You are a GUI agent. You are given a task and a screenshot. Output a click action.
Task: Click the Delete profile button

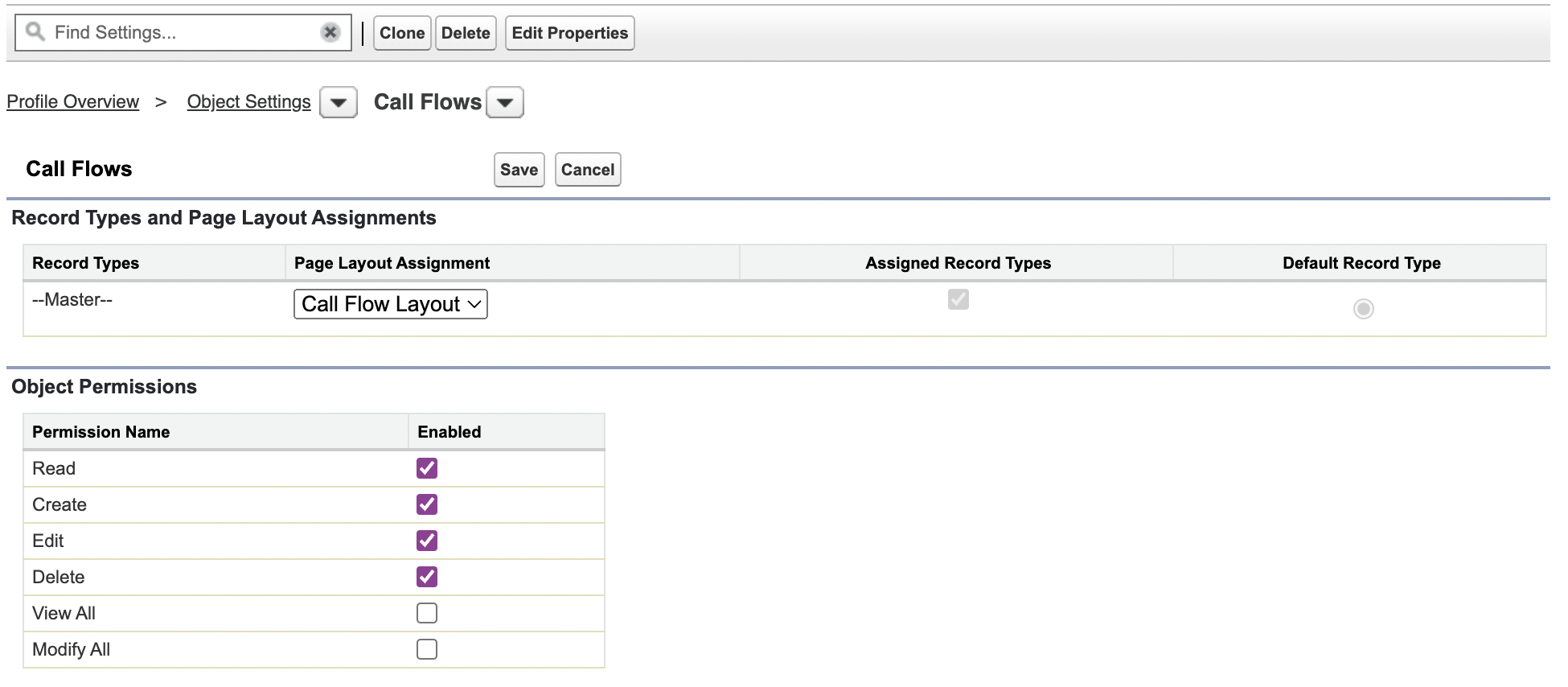(466, 33)
